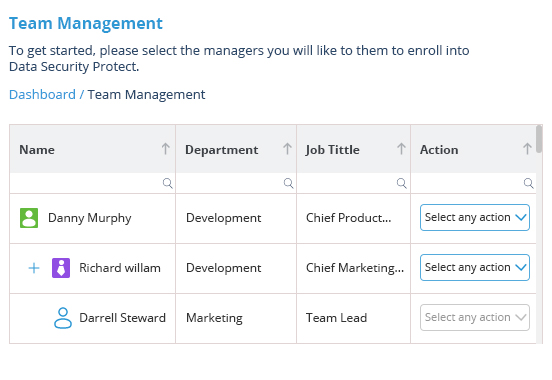The height and width of the screenshot is (380, 552).
Task: Click the Marketing department cell
Action: point(236,318)
